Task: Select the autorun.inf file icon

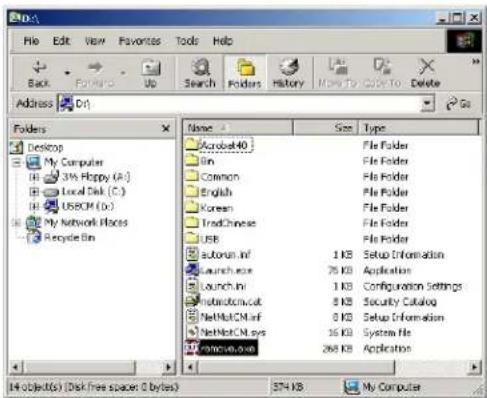Action: tap(192, 254)
